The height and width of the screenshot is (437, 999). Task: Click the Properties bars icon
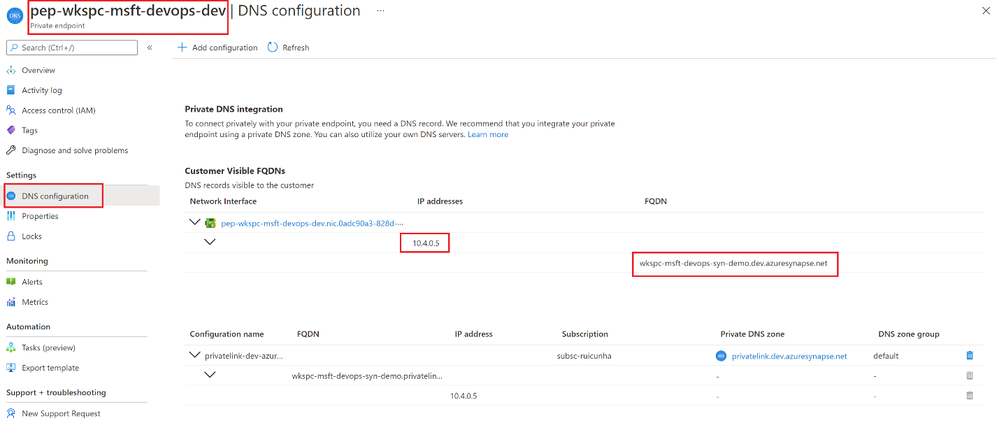point(11,216)
